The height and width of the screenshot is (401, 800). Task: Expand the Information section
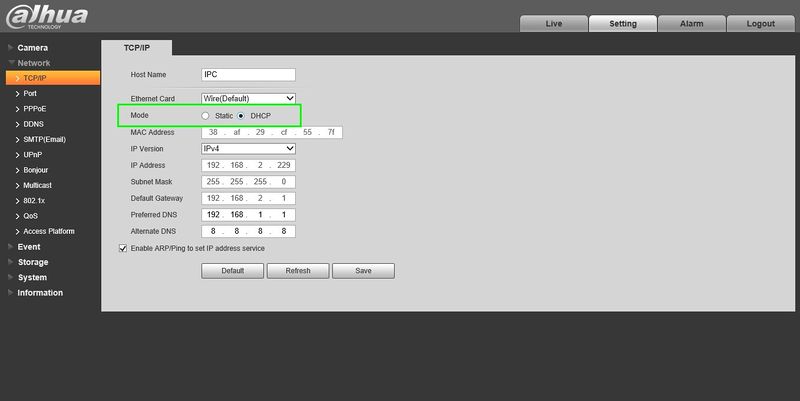[40, 292]
